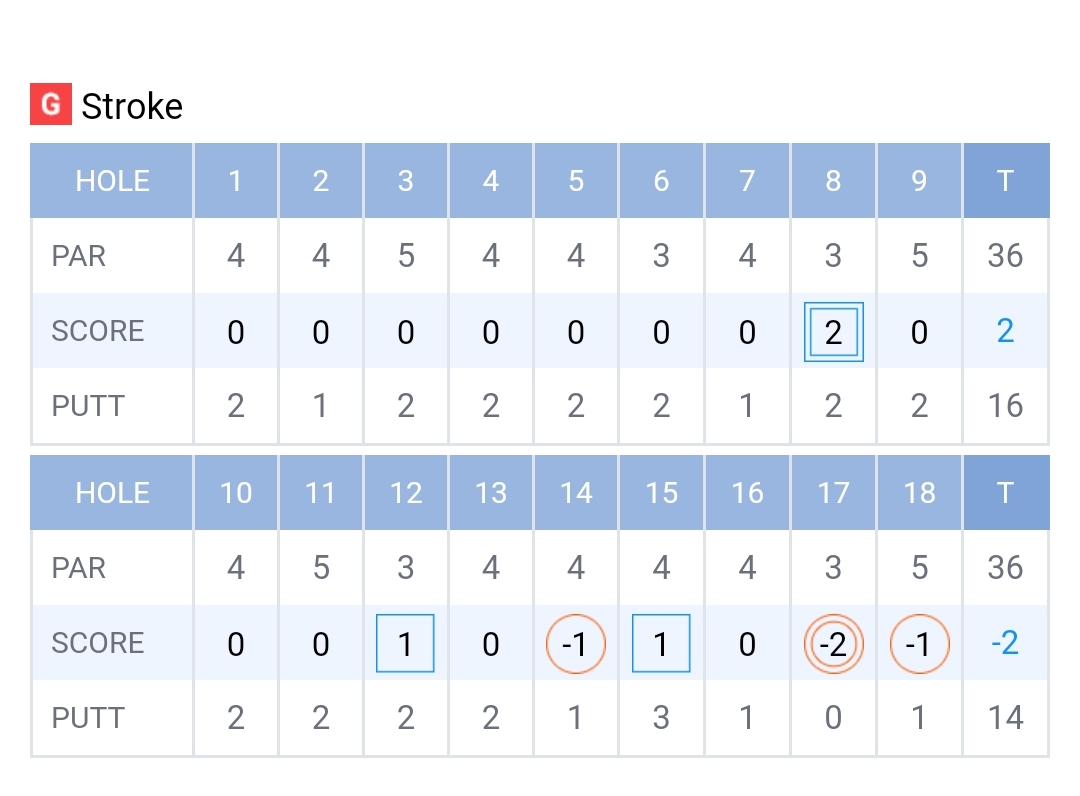Select the bogey square on hole 15
Screen dimensions: 1080x796
(x=661, y=643)
